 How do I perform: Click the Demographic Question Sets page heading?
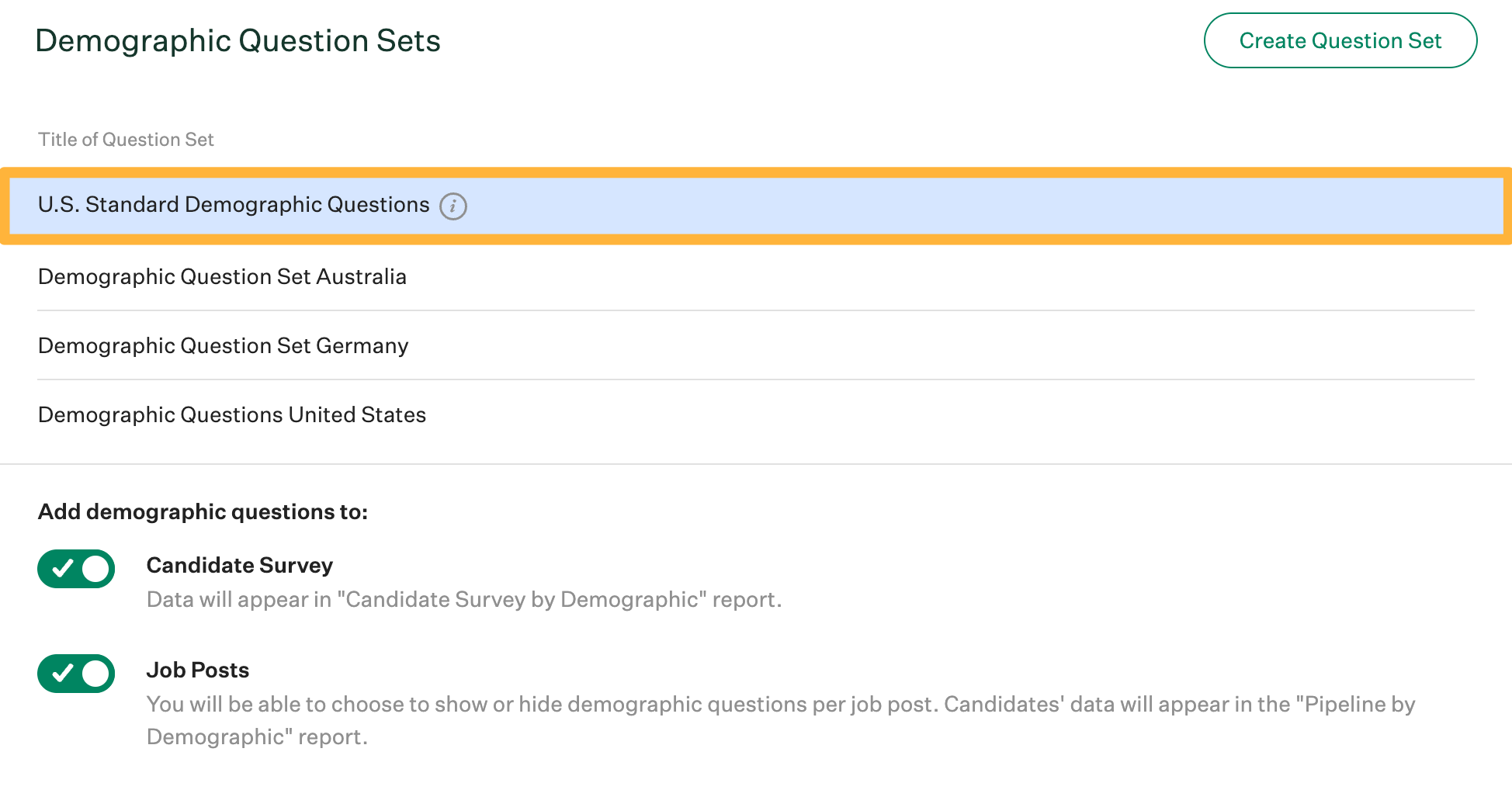pyautogui.click(x=238, y=41)
